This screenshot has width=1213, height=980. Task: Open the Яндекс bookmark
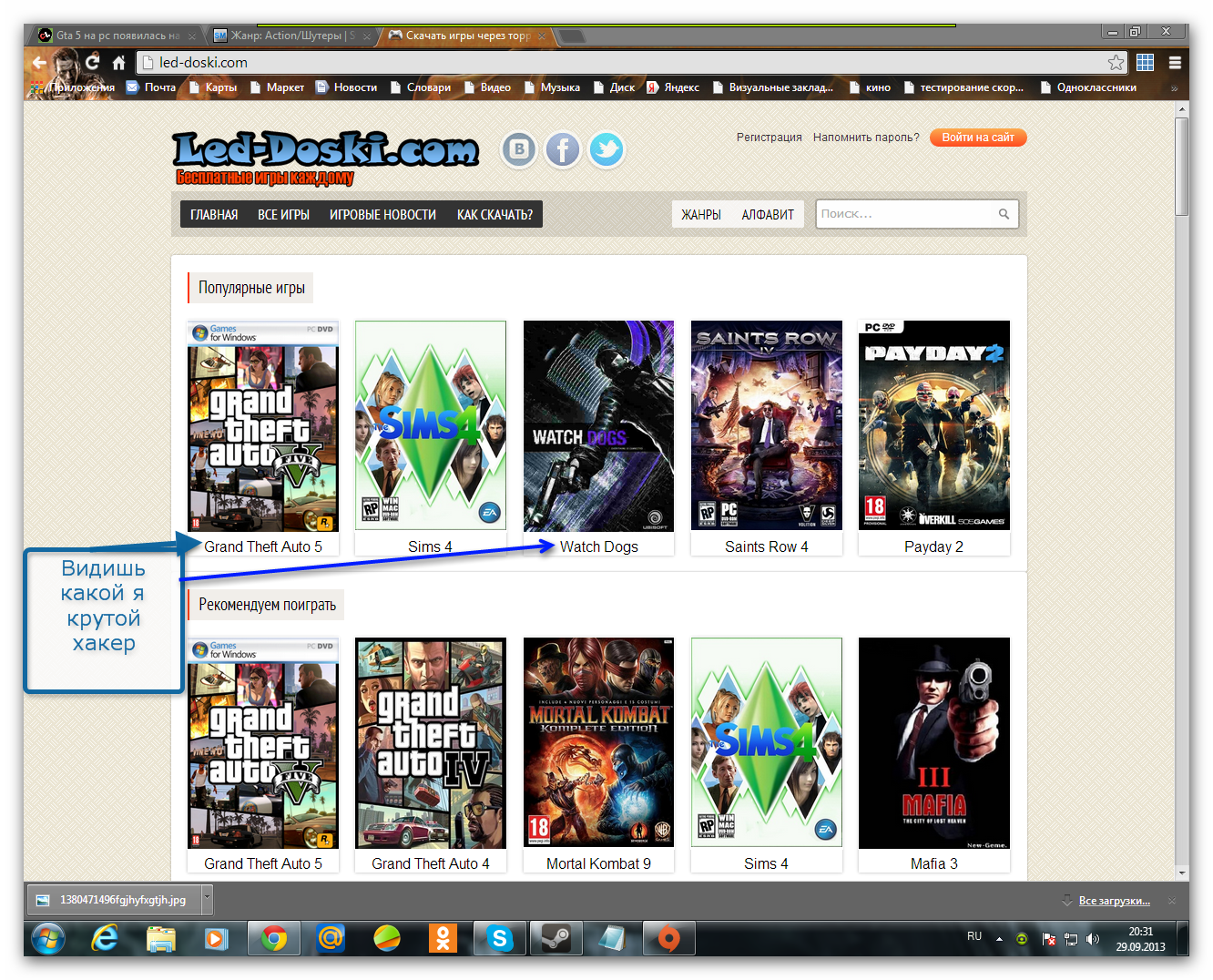tap(673, 87)
